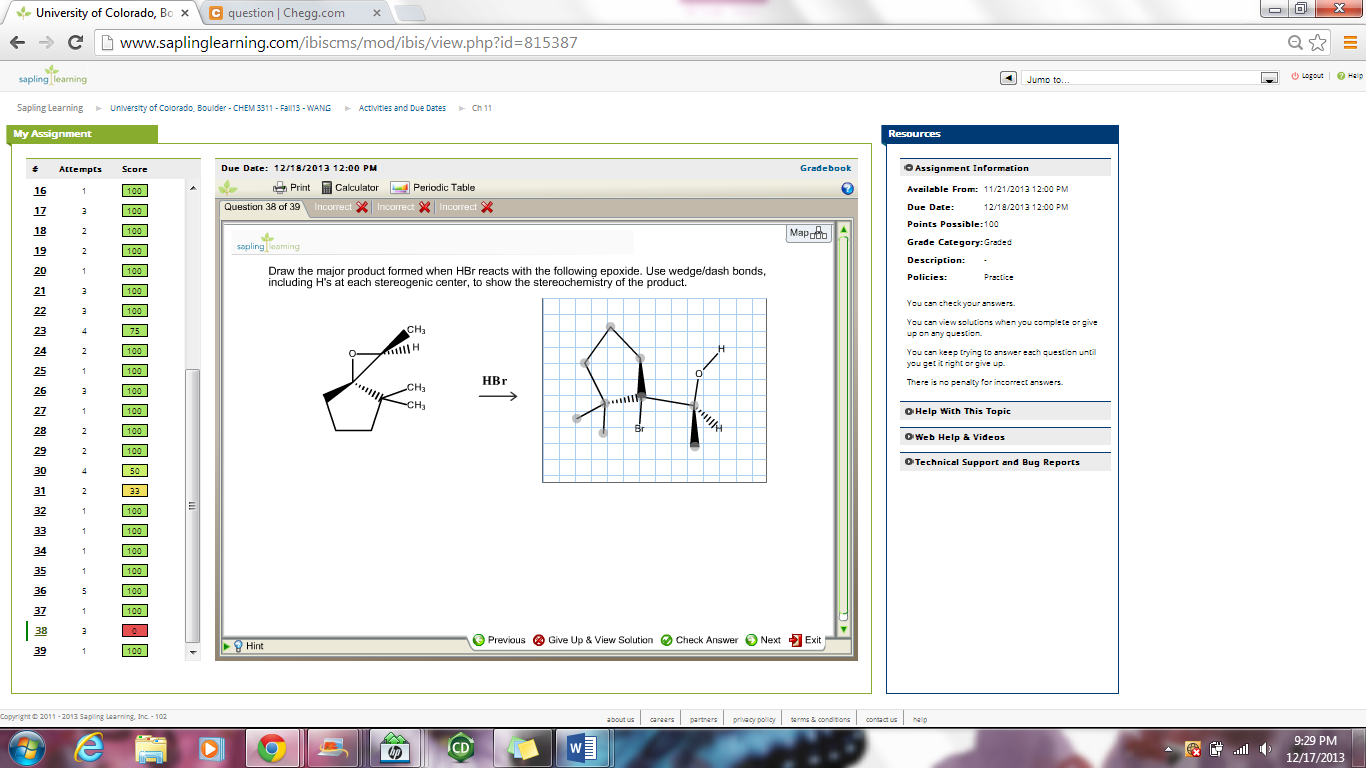1366x768 pixels.
Task: Click the 50 score for question 30
Action: pyautogui.click(x=135, y=471)
